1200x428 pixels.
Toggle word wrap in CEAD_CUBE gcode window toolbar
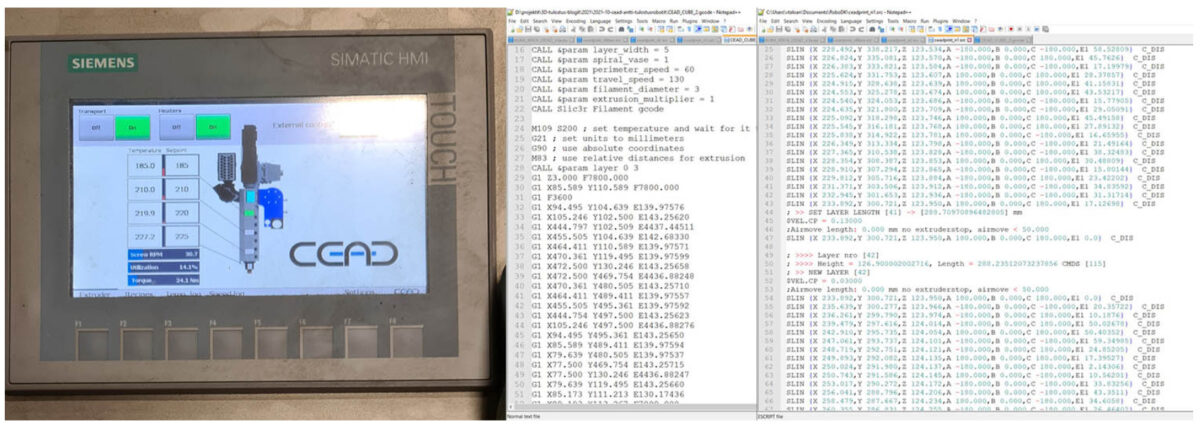680,29
